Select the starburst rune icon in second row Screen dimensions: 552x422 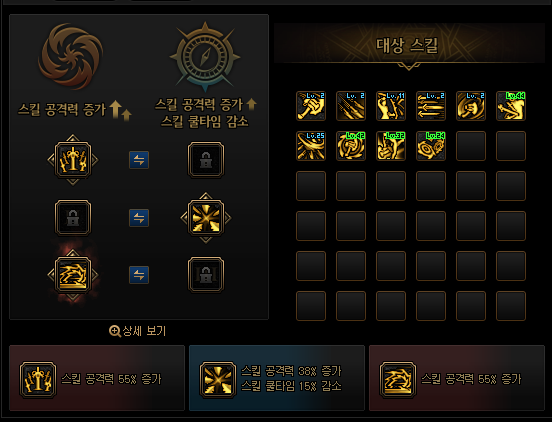[206, 218]
